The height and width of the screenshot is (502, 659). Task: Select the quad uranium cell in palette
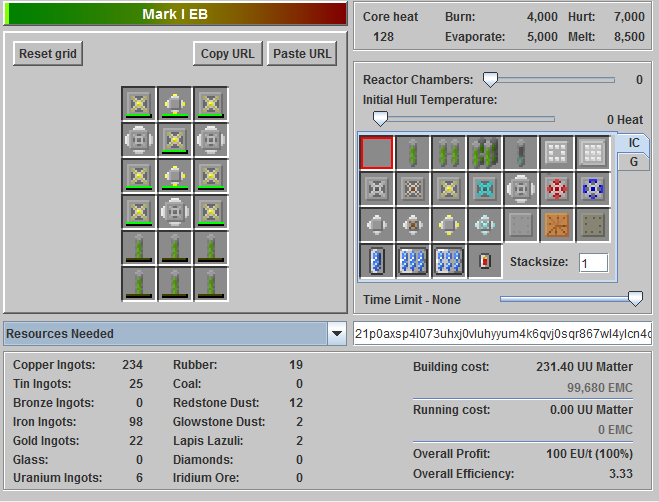tap(485, 153)
